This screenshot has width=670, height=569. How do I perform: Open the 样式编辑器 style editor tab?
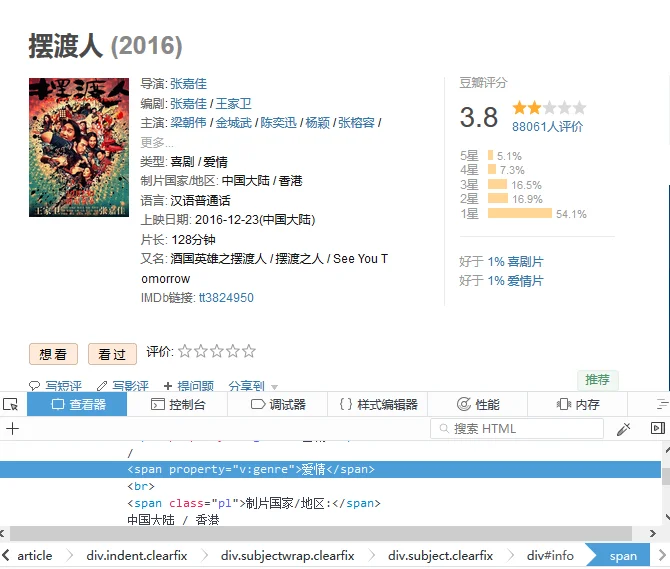tap(378, 404)
